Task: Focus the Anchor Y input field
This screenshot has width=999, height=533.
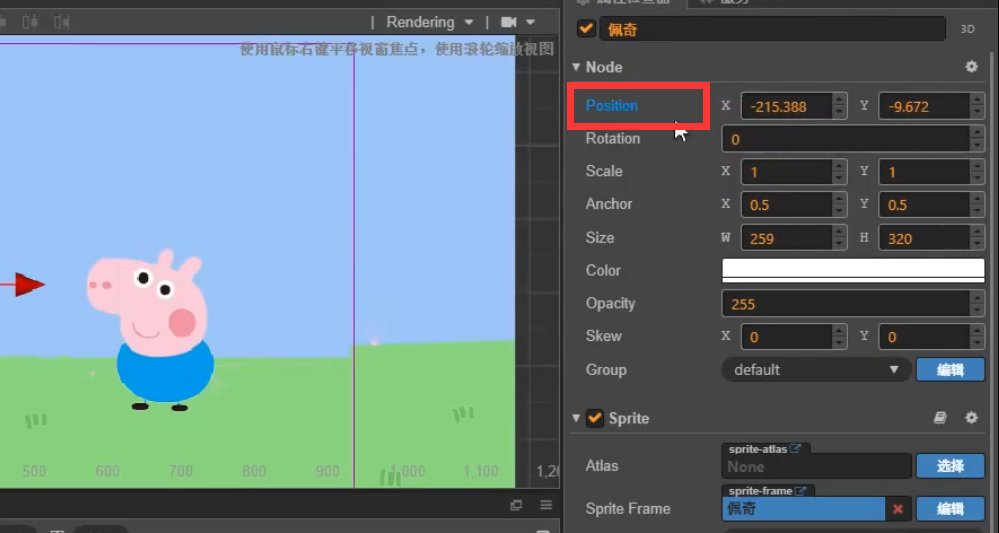Action: coord(924,205)
